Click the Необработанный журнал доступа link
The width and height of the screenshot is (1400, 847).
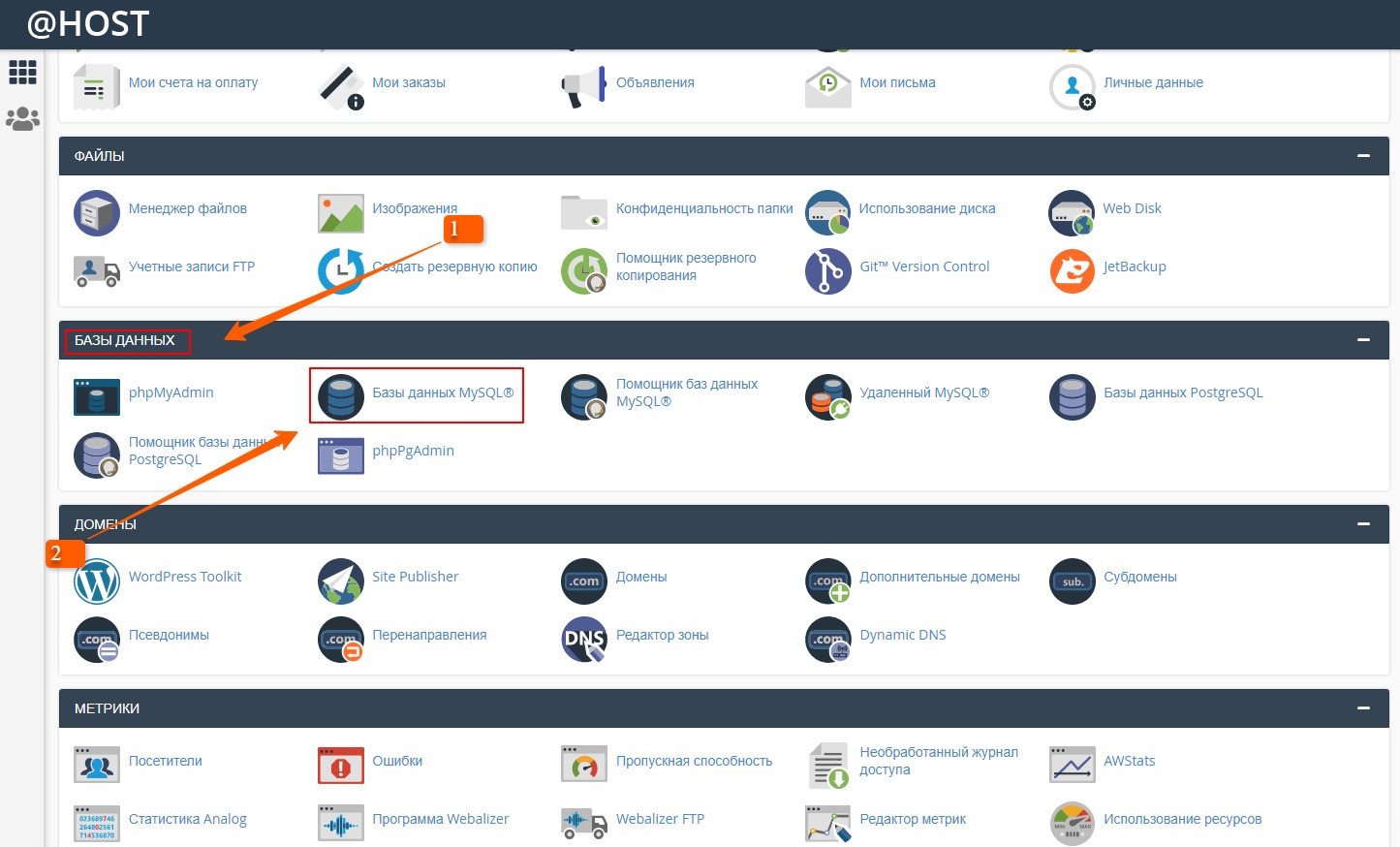click(939, 761)
